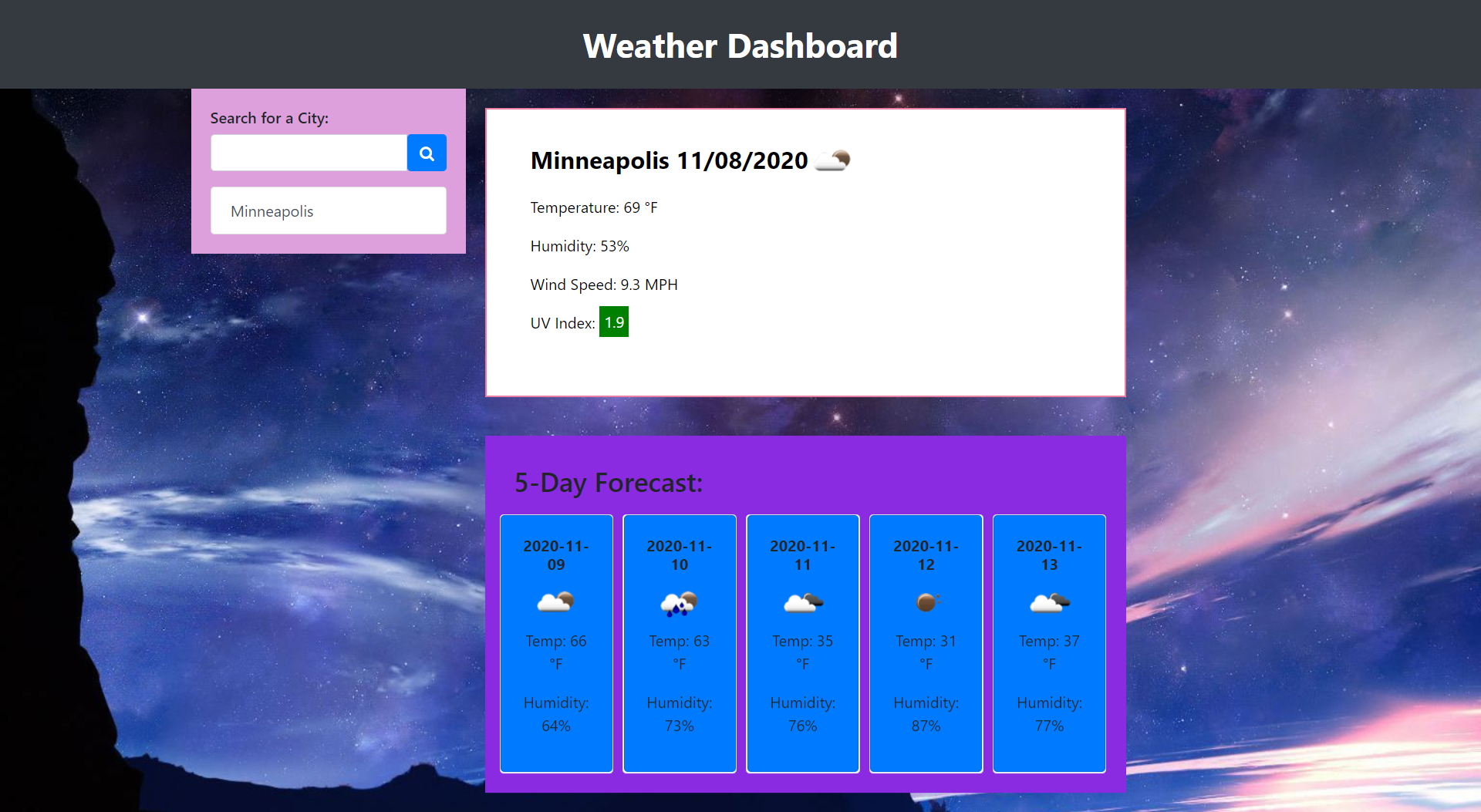Select the 2020-11-12 forecast card
This screenshot has height=812, width=1481.
coord(926,642)
